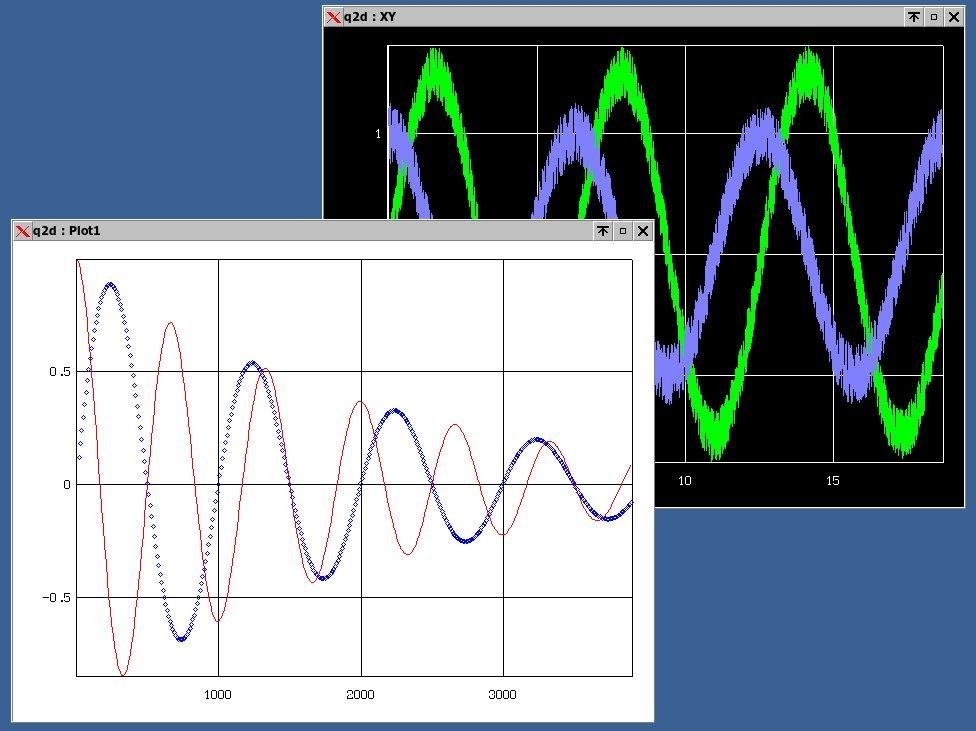Click the 15 tick label on the XY x-axis
The width and height of the screenshot is (976, 731).
(x=832, y=481)
